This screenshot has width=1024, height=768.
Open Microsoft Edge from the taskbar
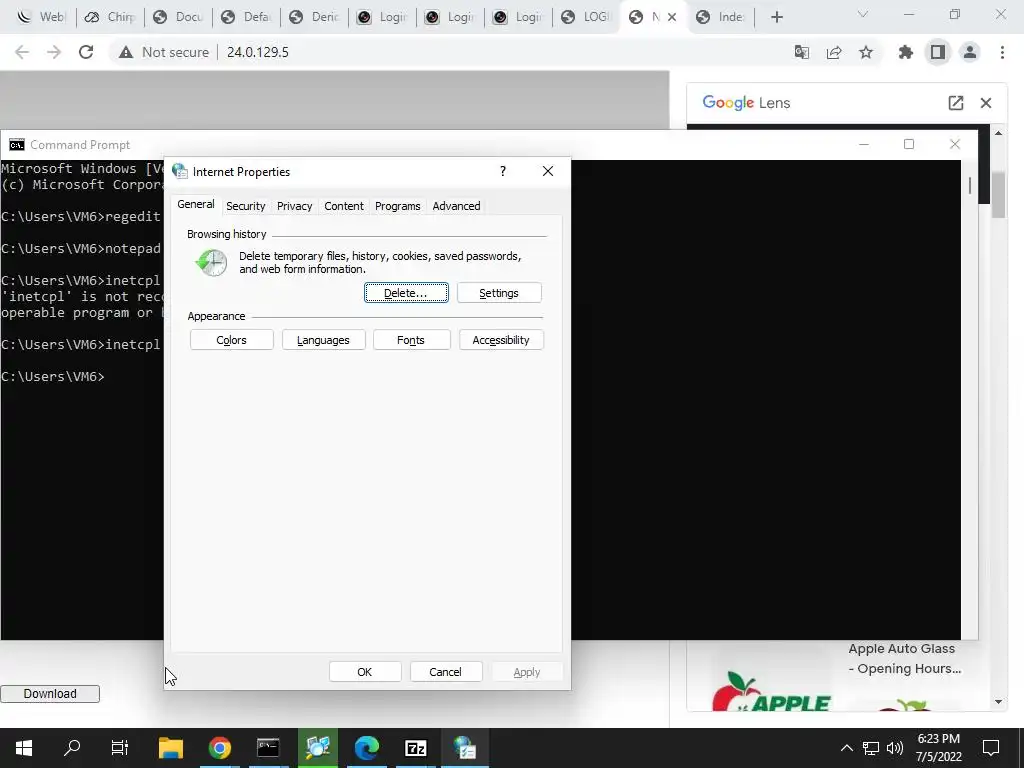(367, 748)
